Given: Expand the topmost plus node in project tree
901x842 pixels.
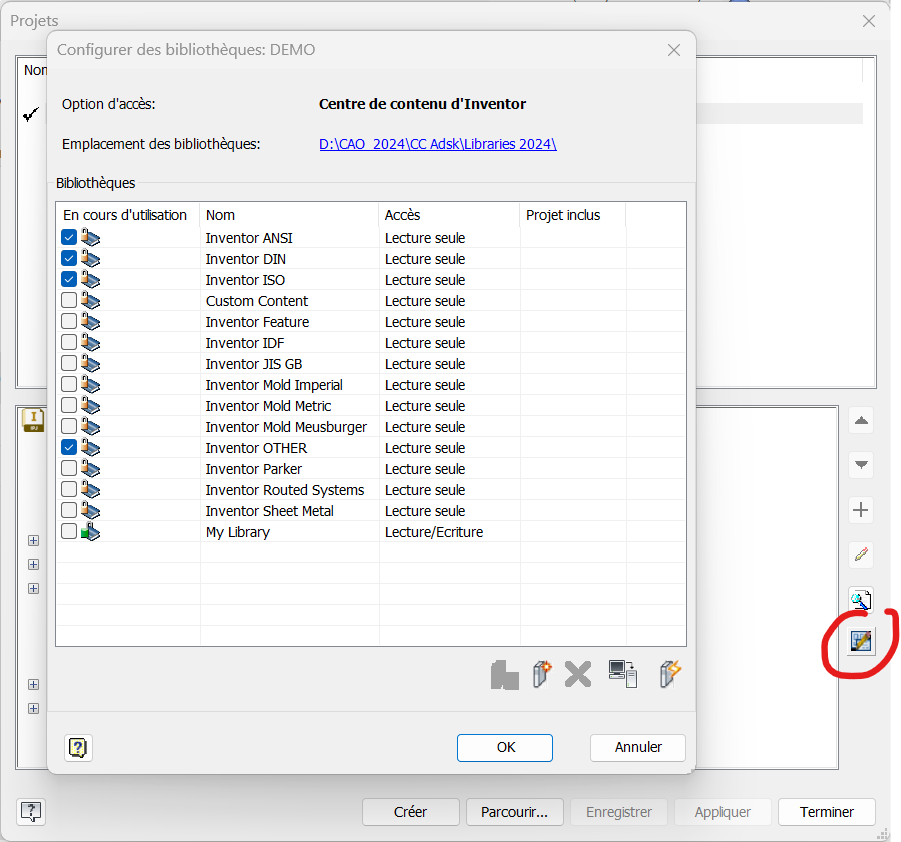Looking at the screenshot, I should click(x=33, y=541).
